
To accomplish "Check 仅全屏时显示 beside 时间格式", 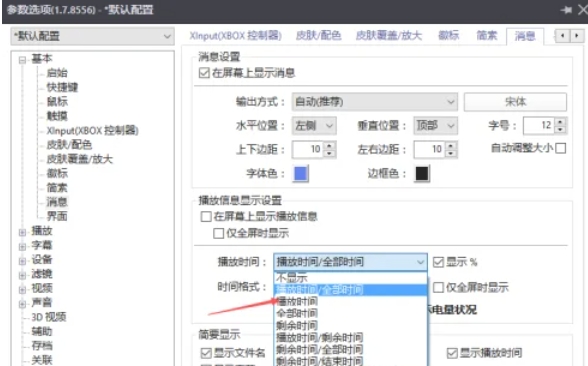I will point(438,288).
